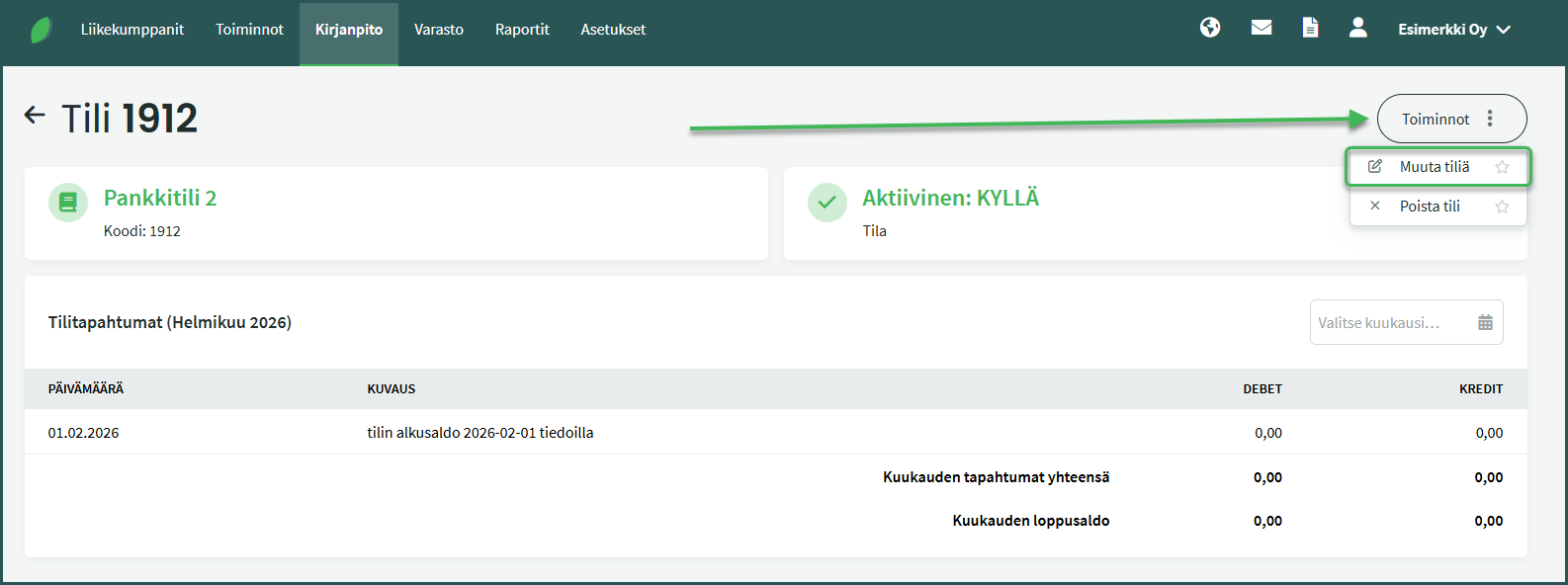Open the Toiminnot actions dropdown button

pyautogui.click(x=1437, y=119)
